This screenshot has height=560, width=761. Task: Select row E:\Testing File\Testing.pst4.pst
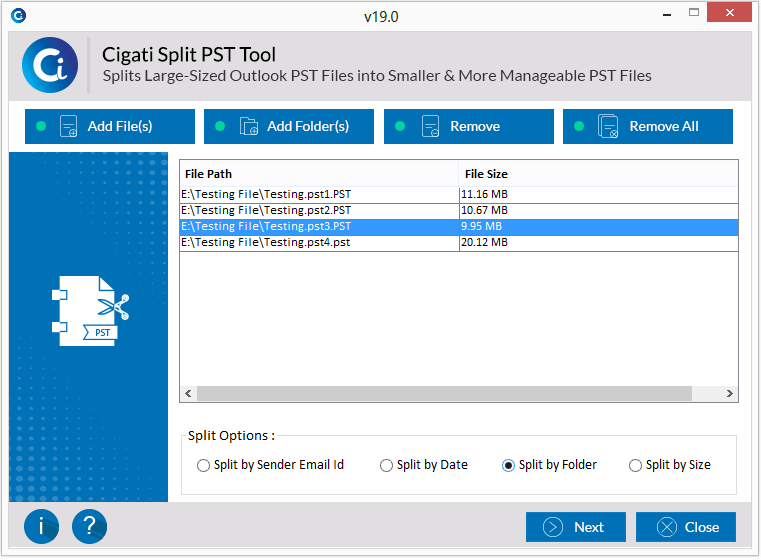(459, 243)
